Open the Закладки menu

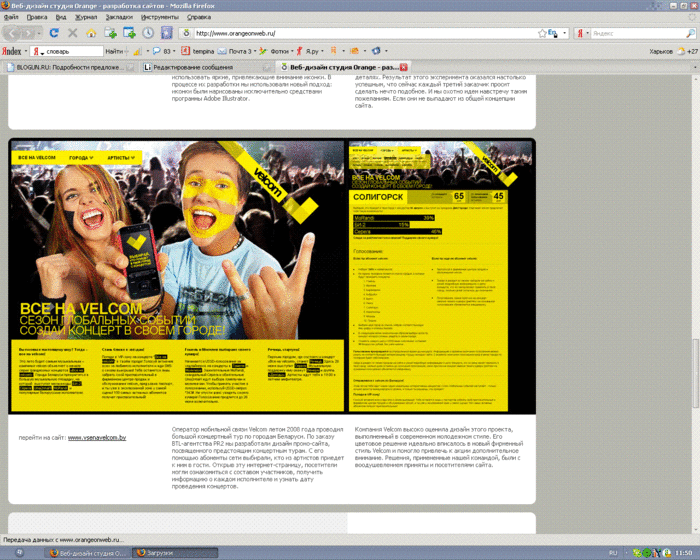point(119,17)
